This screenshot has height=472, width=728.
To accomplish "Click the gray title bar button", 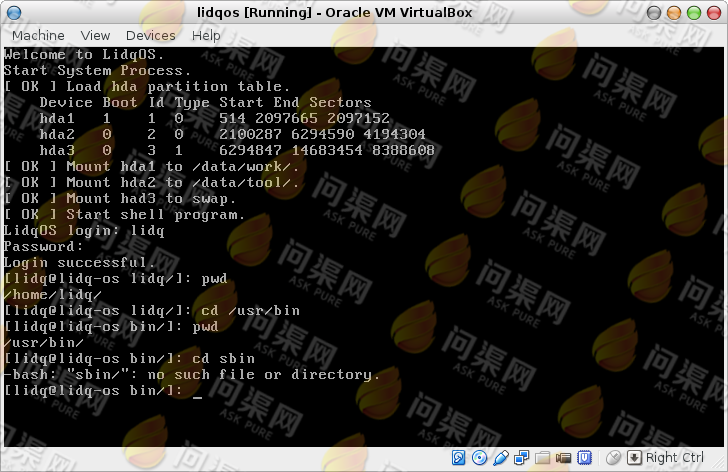I will (654, 13).
